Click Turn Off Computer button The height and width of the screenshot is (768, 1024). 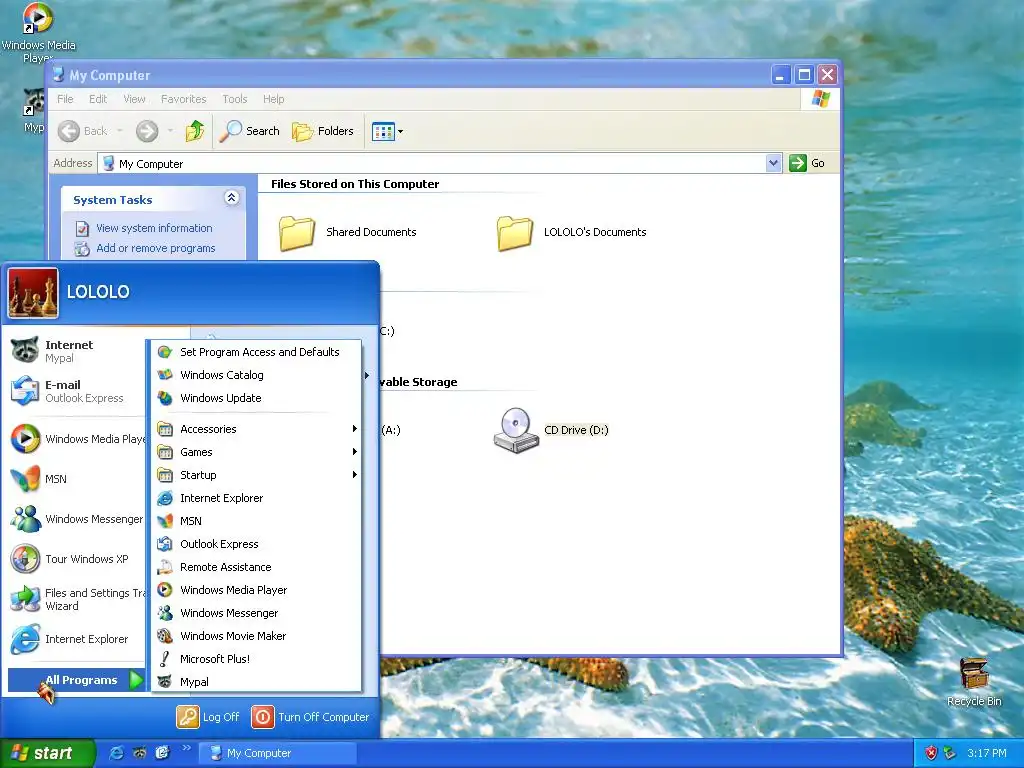311,717
